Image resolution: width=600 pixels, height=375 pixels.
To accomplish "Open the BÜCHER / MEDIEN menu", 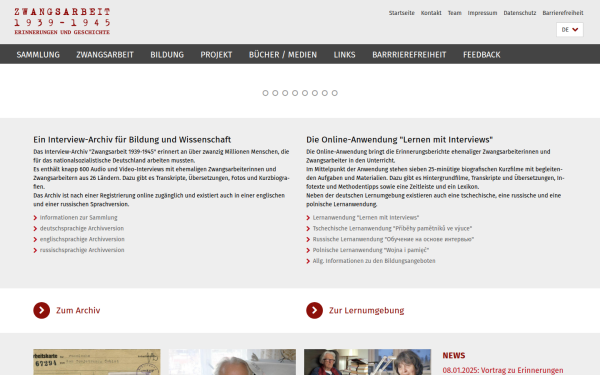I will [x=283, y=55].
